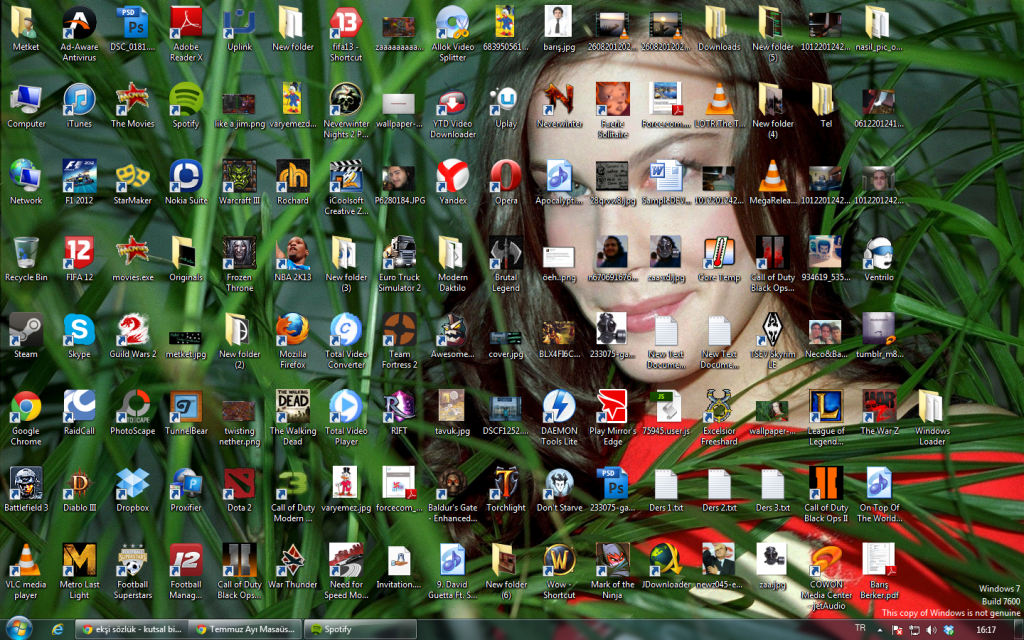The width and height of the screenshot is (1024, 640).
Task: Select Euro Truck Simulator 2 icon
Action: click(x=399, y=253)
